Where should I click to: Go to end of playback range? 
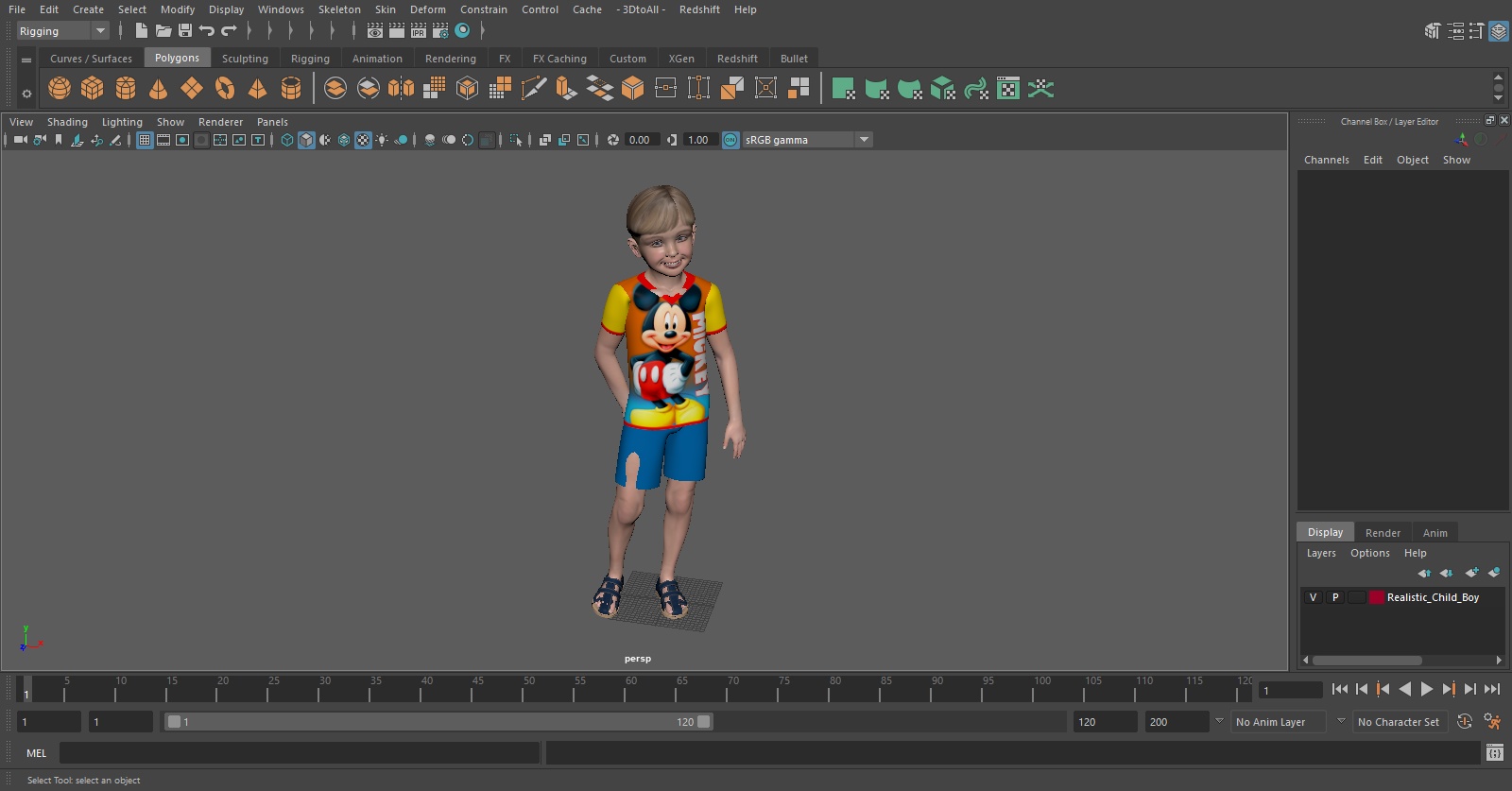(1492, 689)
